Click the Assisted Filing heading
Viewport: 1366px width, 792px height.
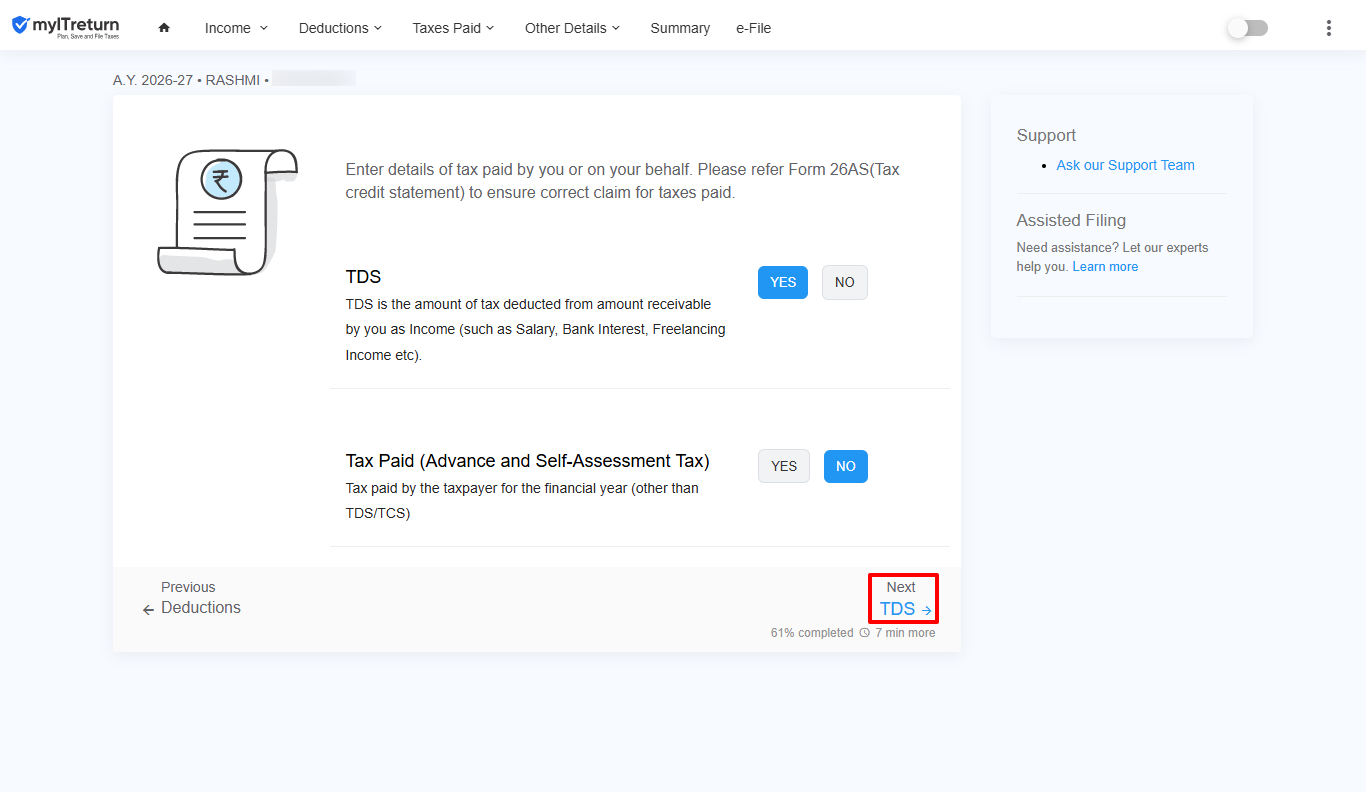1071,220
